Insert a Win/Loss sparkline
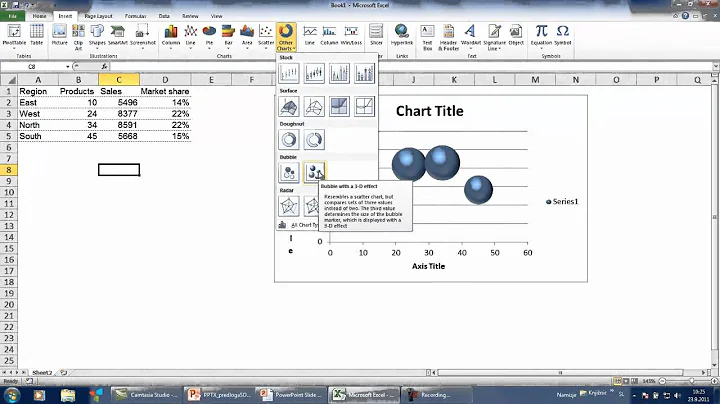The image size is (720, 404). [x=351, y=36]
